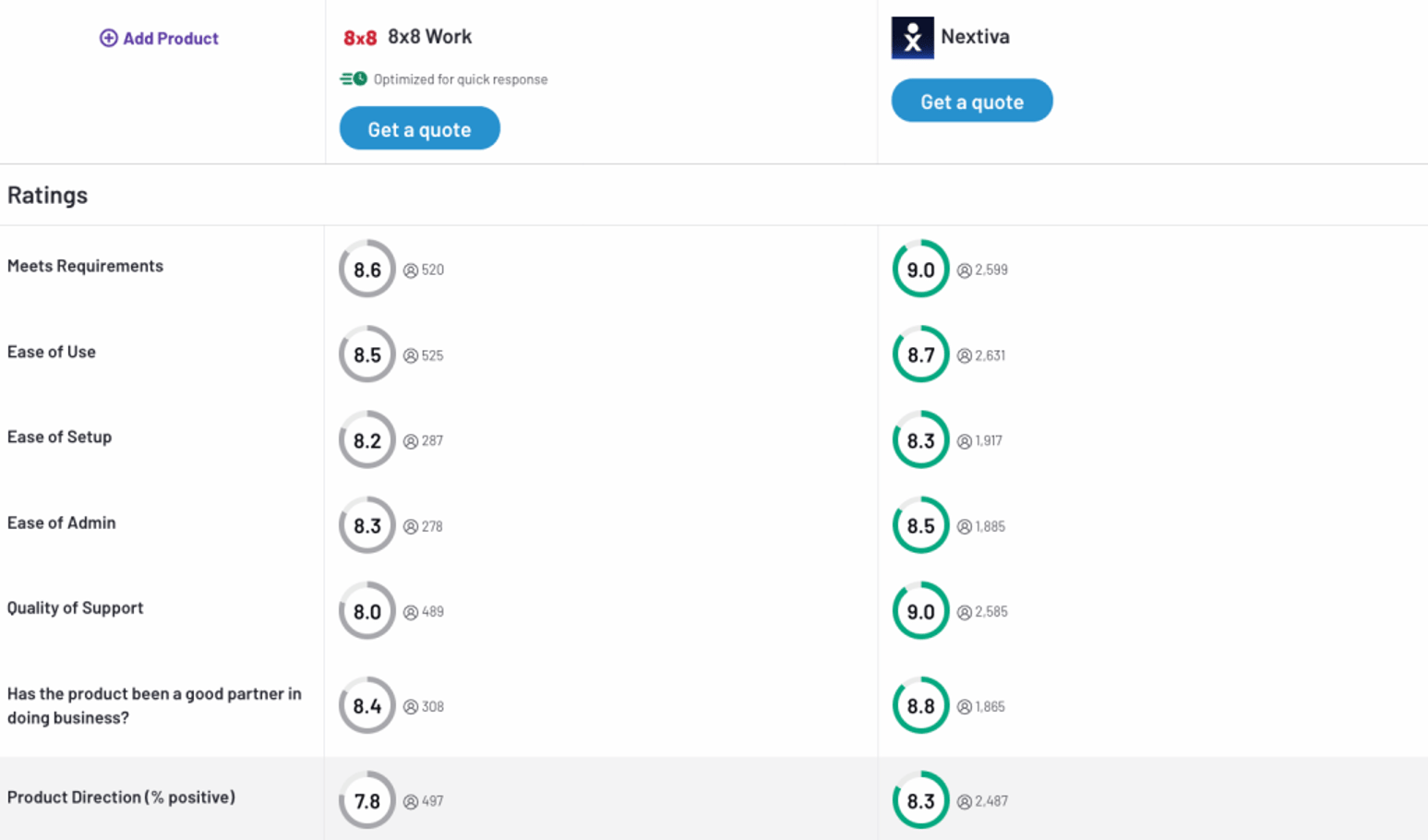The image size is (1428, 840).
Task: Click reviewer icon beside 8x8 count 489
Action: click(411, 612)
